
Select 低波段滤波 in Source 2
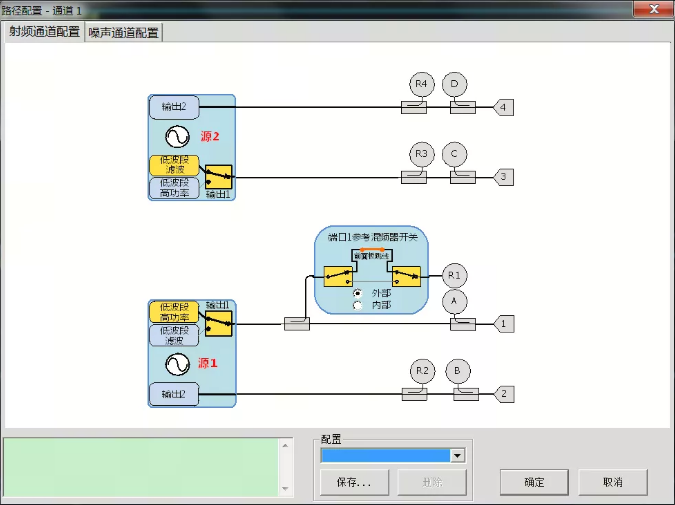coord(174,165)
